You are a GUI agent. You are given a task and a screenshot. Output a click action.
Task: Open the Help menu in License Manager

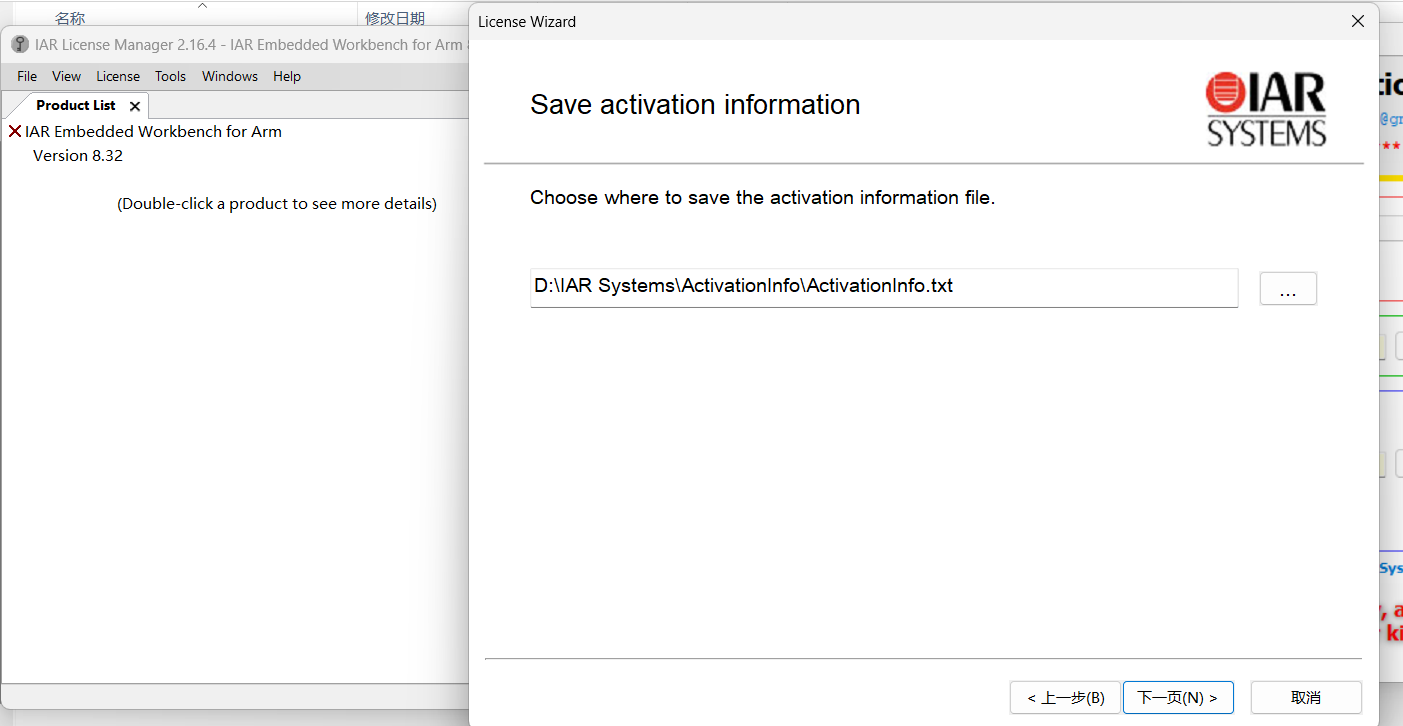click(x=287, y=76)
